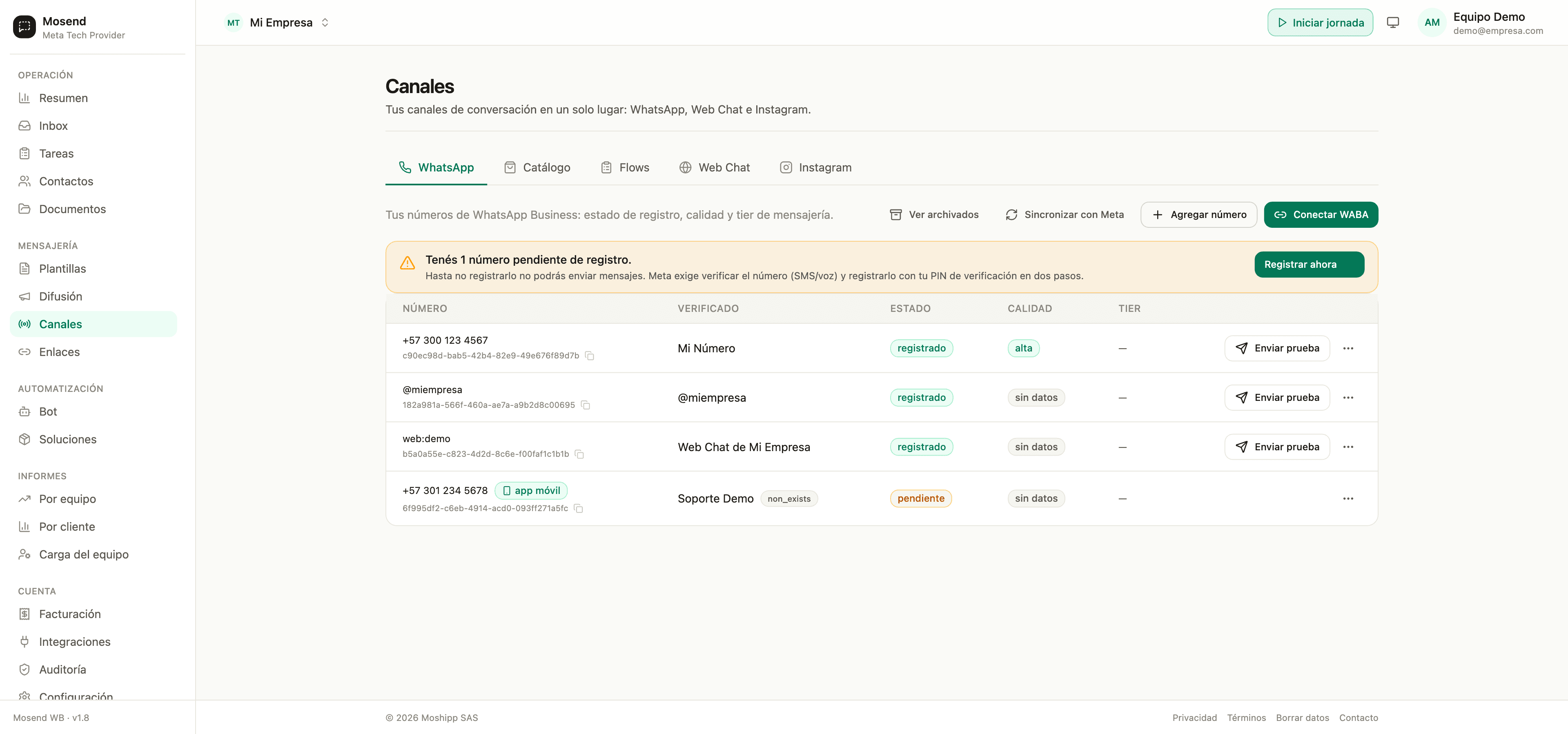Go to Tareas
This screenshot has height=734, width=1568.
93,153
